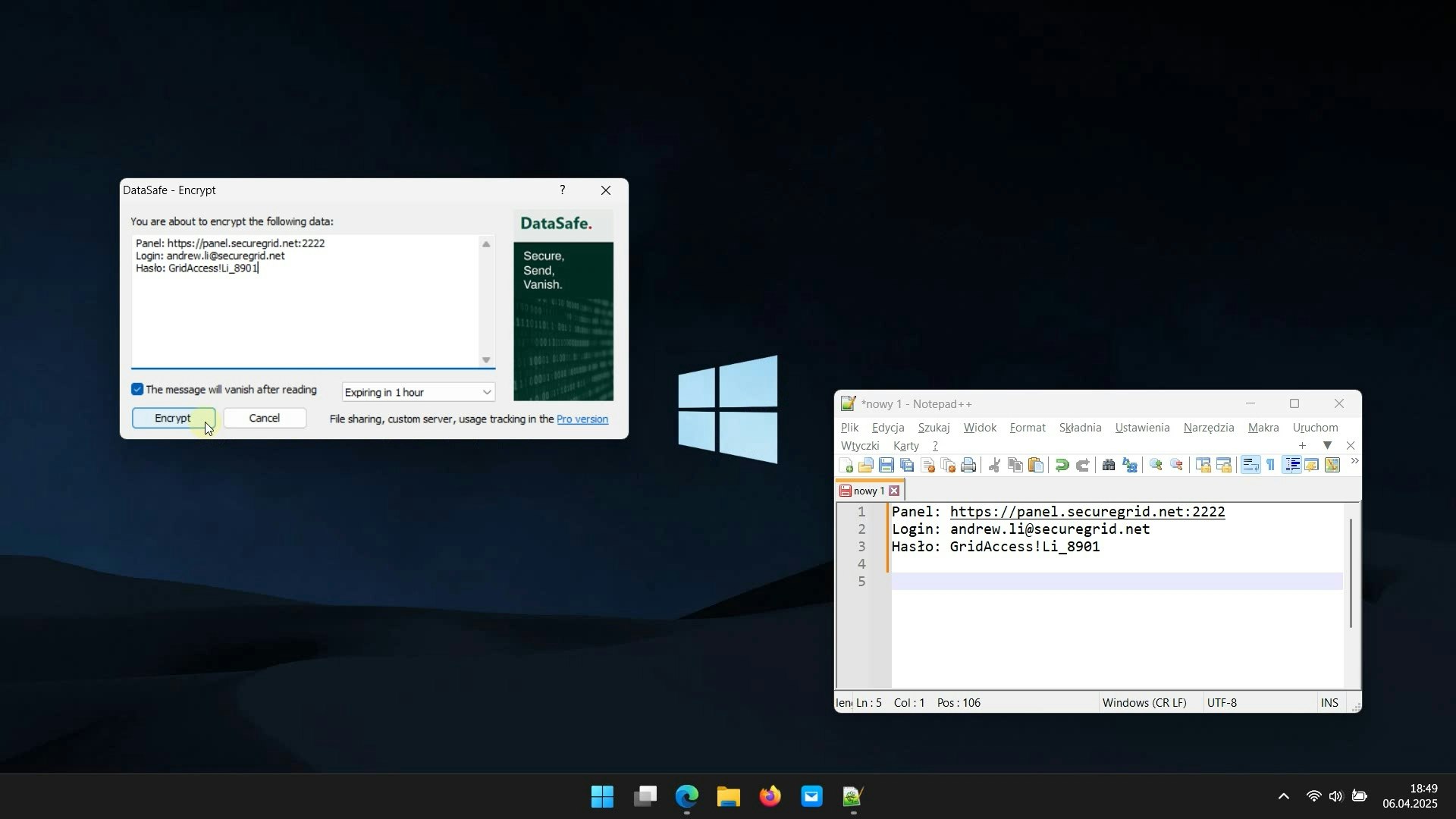Open the Plik menu in Notepad++
Screen dimensions: 1456x819
[x=849, y=428]
